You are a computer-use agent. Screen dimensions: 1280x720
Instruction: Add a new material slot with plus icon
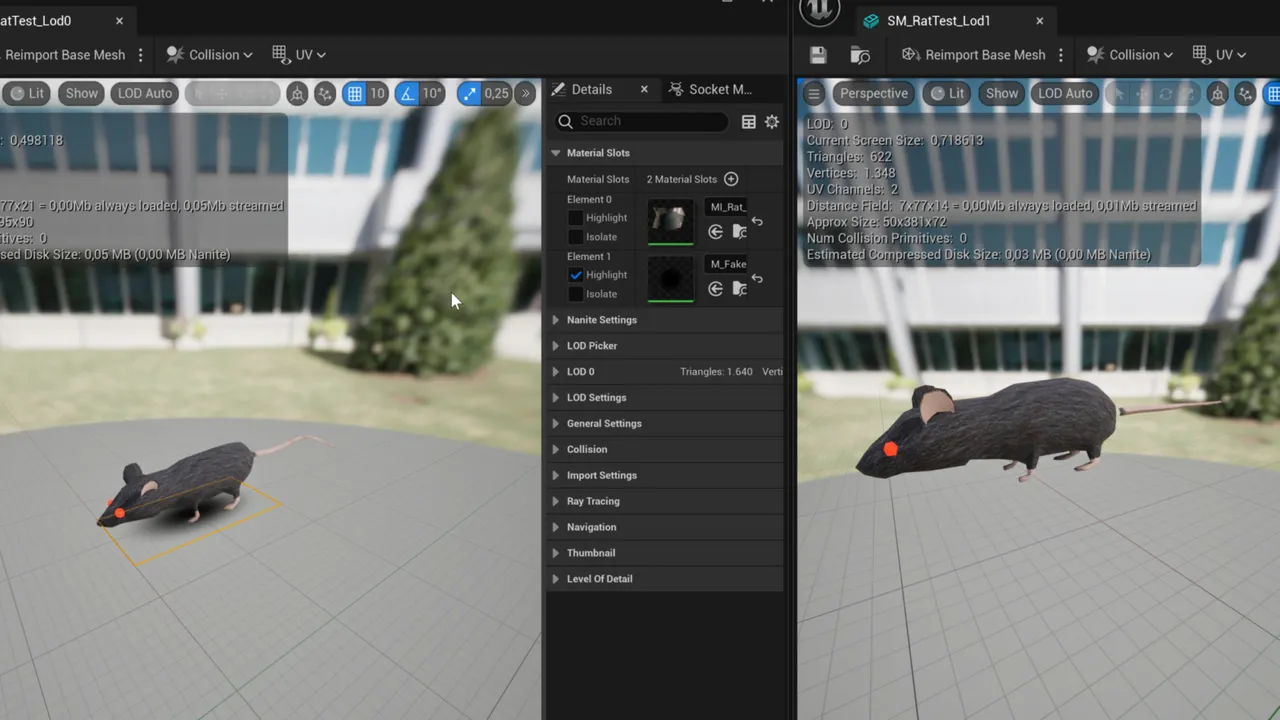[730, 179]
